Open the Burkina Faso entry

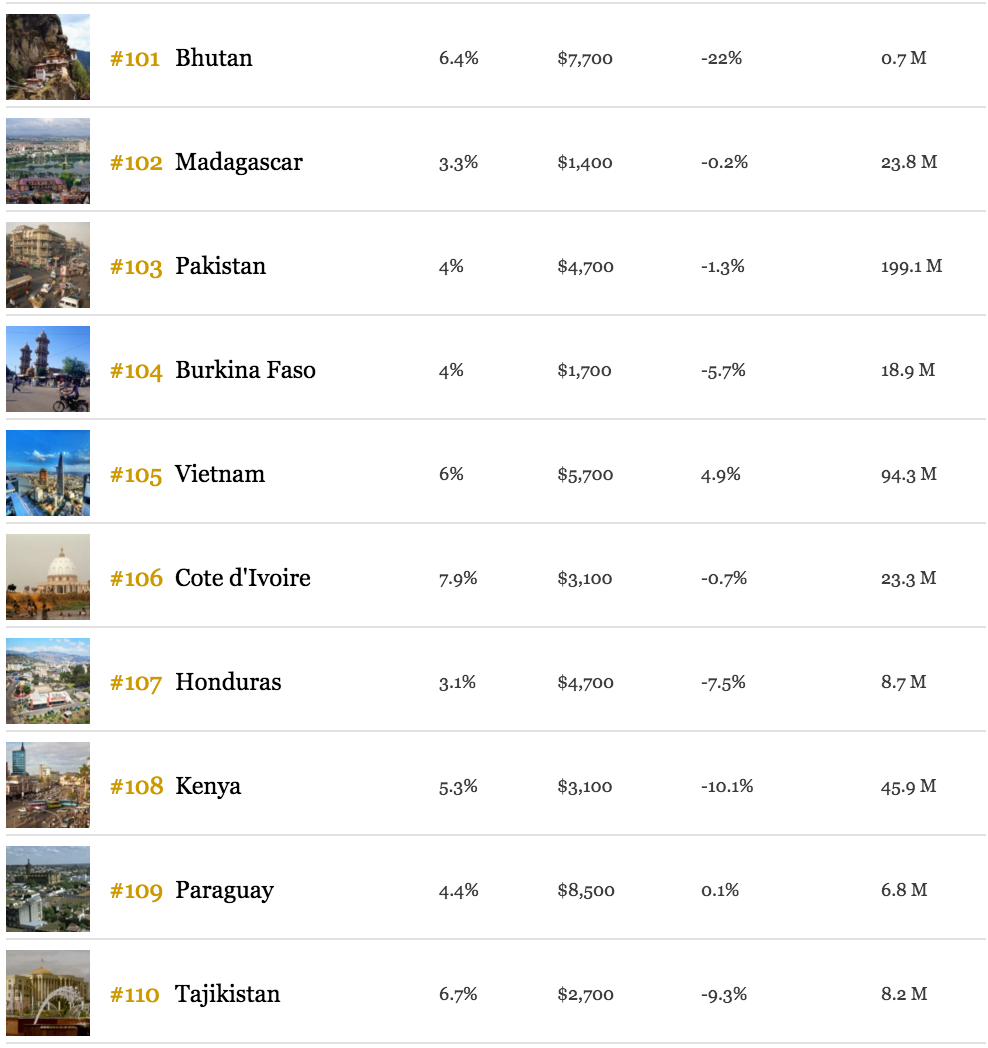coord(245,370)
